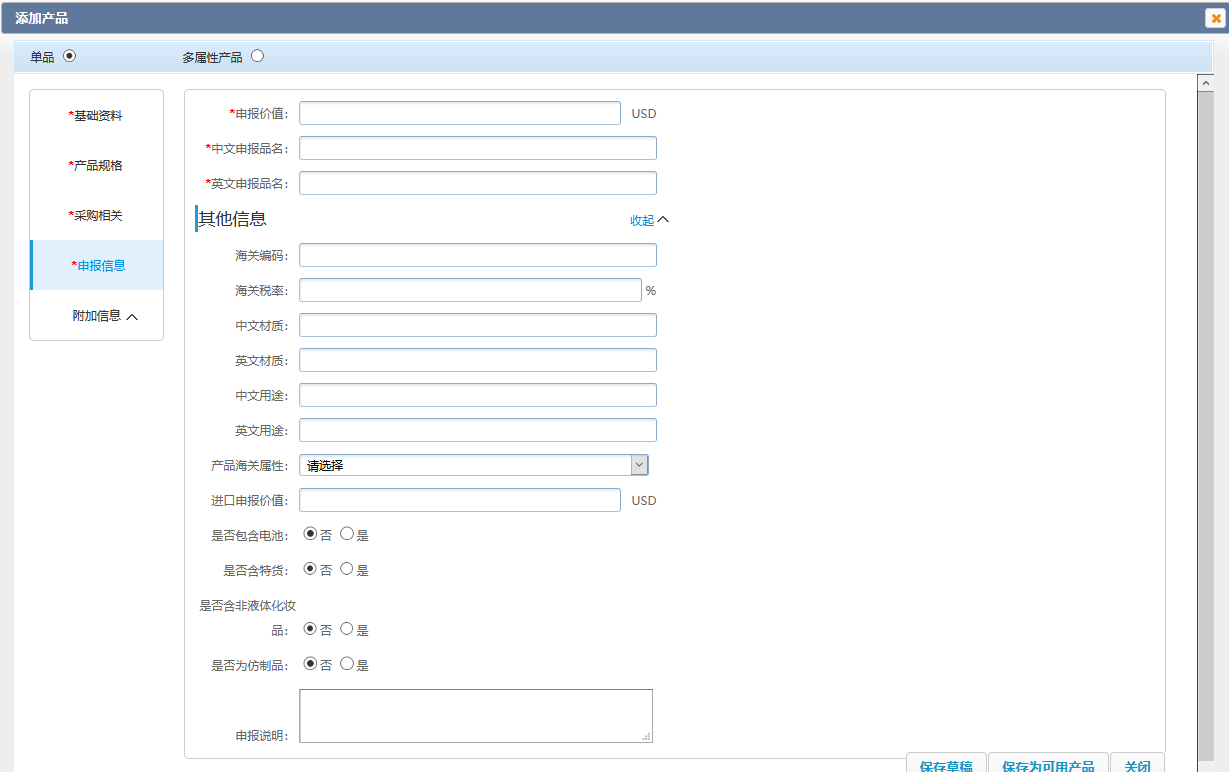Open the 基础资料 tab
1229x772 pixels.
click(x=97, y=116)
